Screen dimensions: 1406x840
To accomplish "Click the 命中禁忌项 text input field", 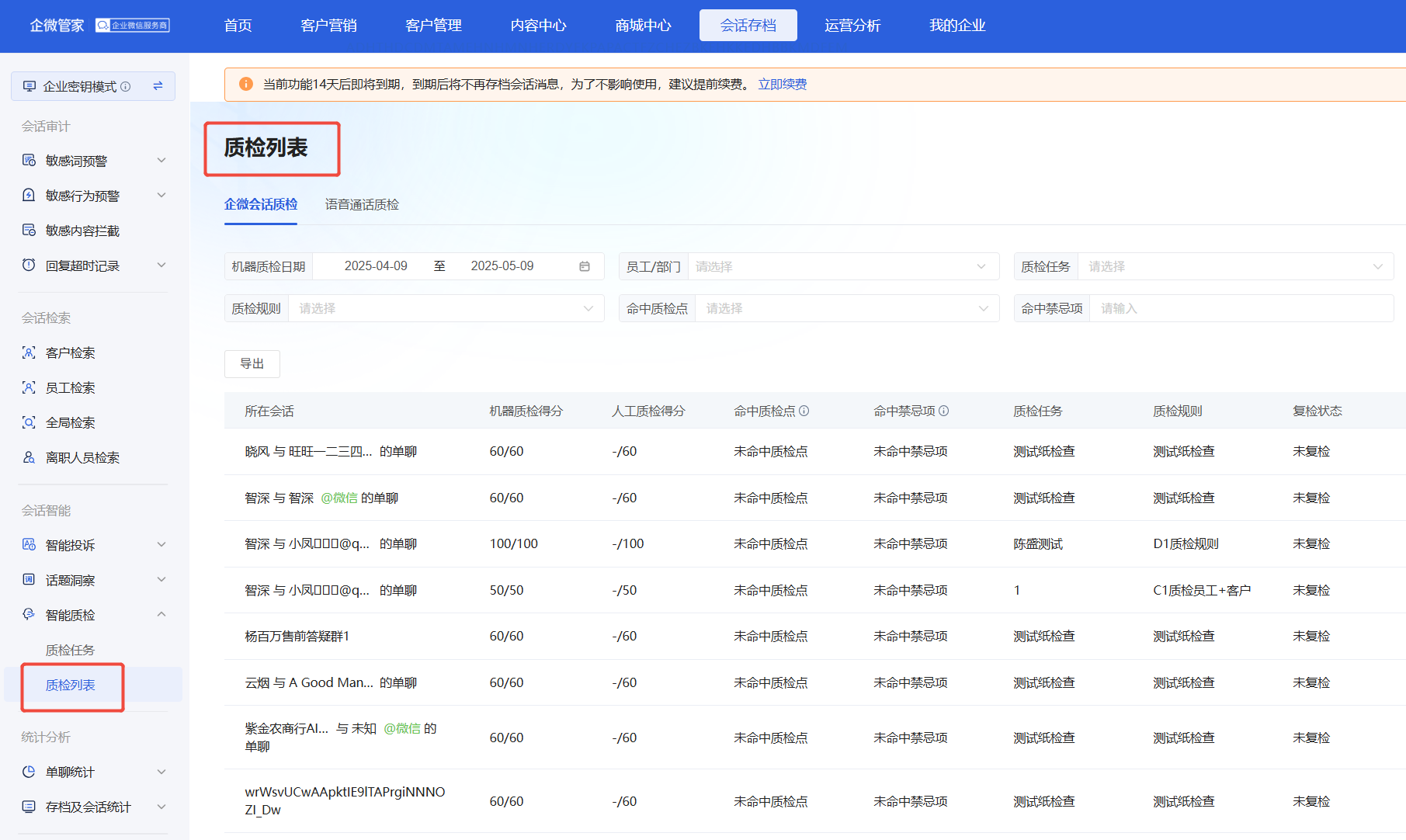I will coord(1241,308).
